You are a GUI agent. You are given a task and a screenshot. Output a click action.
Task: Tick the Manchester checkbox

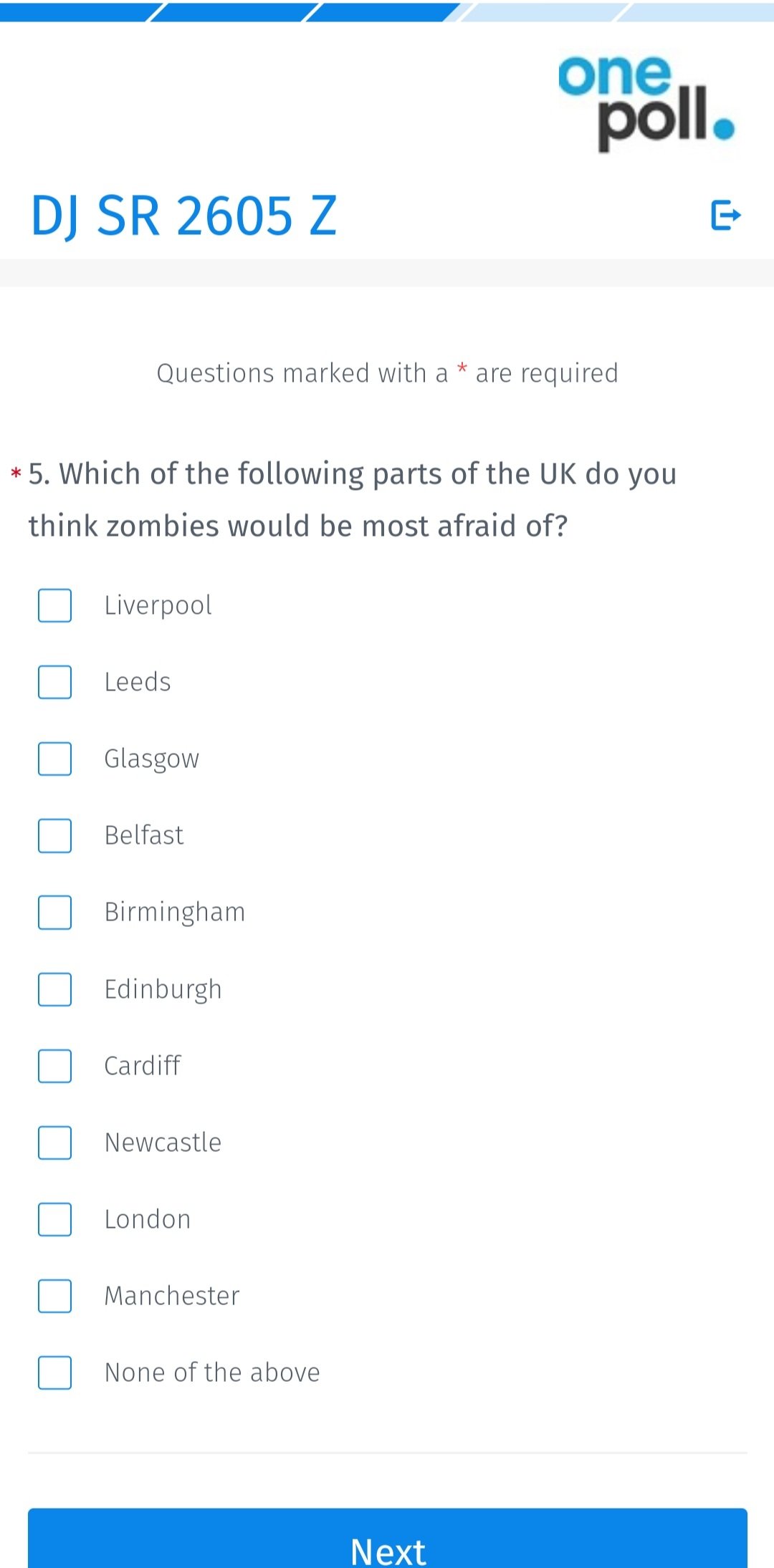tap(54, 1296)
